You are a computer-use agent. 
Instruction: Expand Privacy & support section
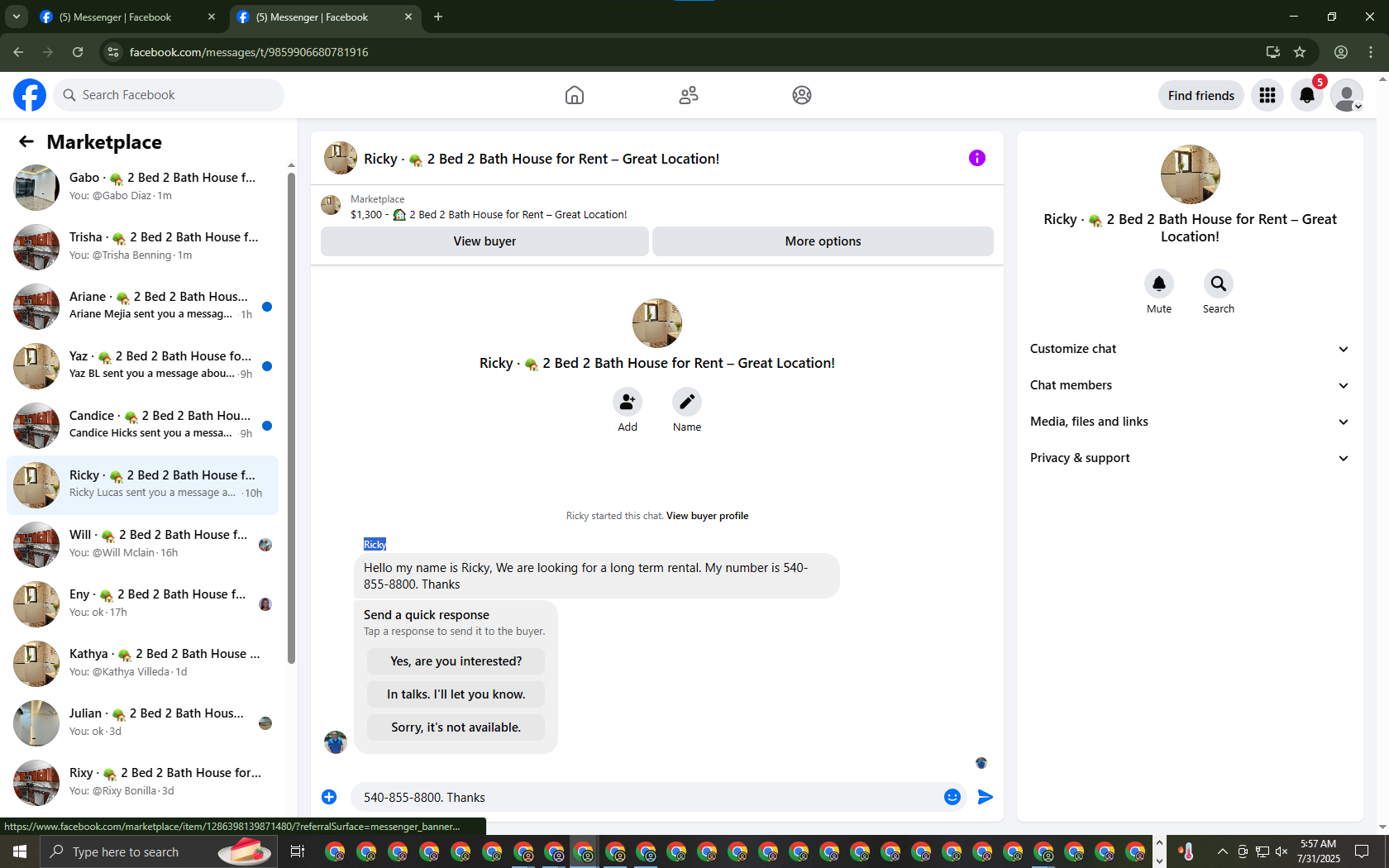coord(1190,458)
